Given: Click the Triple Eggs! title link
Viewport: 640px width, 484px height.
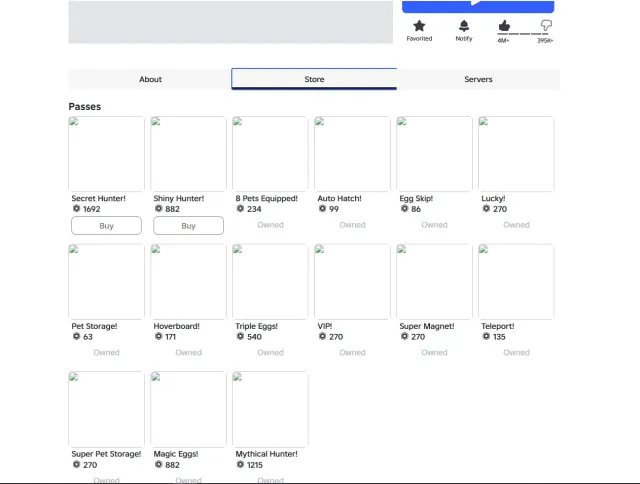Looking at the screenshot, I should 257,326.
